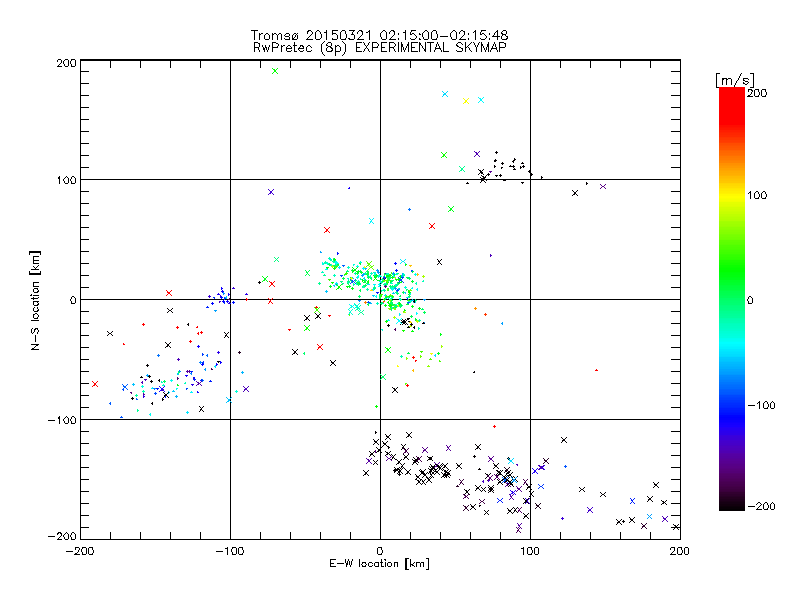Screen dimensions: 800x600
Task: Click the colorbar label '100'
Action: (x=757, y=195)
